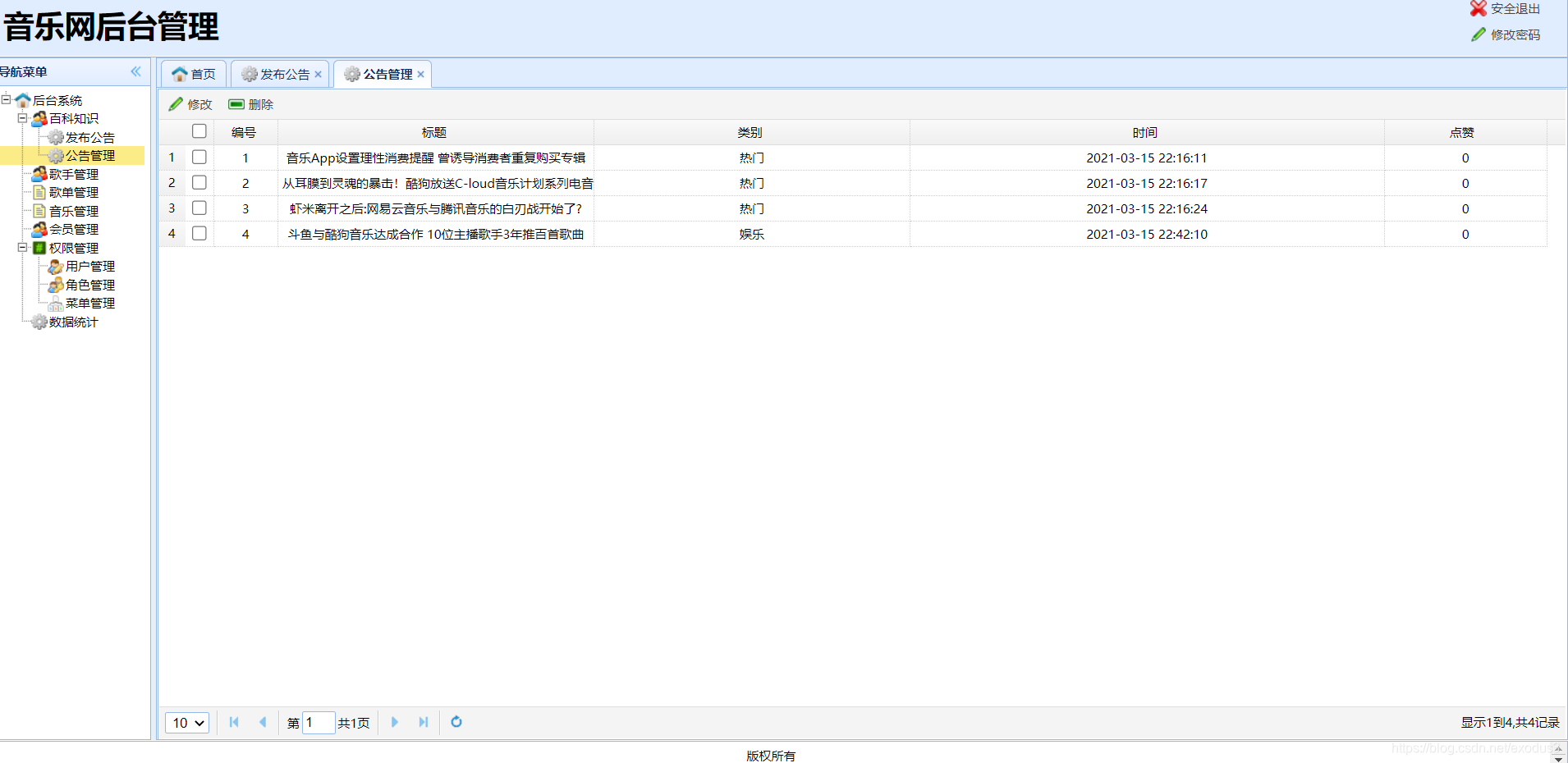The width and height of the screenshot is (1568, 763).
Task: Click the 角色管理 user icon
Action: tap(56, 285)
